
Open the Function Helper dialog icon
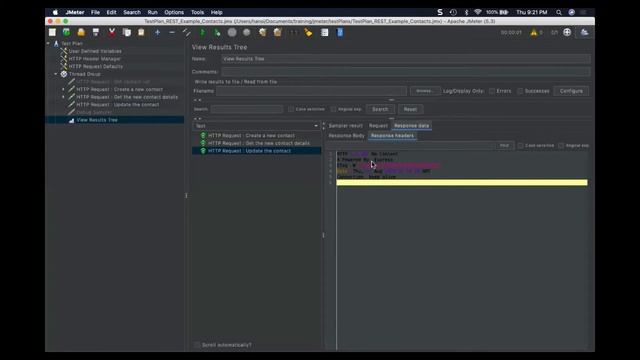[x=324, y=32]
